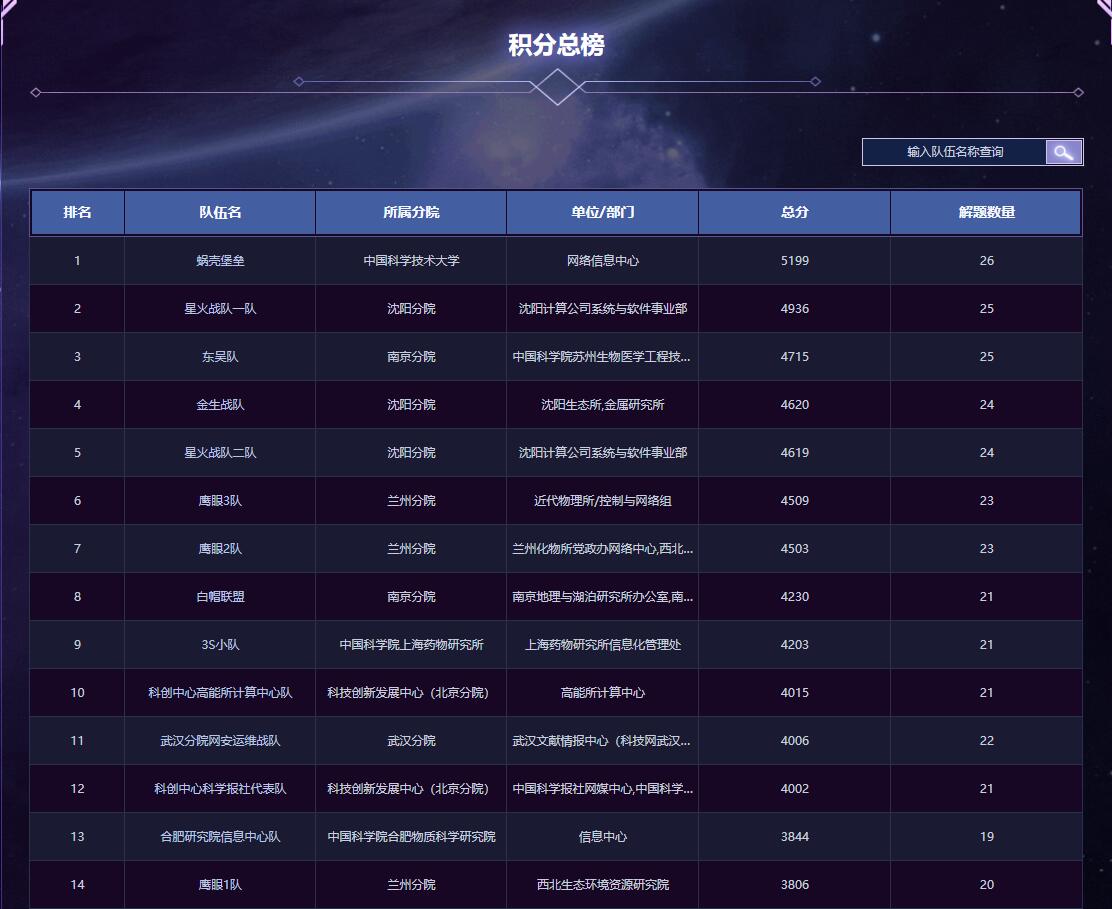Screen dimensions: 1112x909
Task: Click solved count 22 for 武汉分院网安运维战队
Action: tap(986, 741)
